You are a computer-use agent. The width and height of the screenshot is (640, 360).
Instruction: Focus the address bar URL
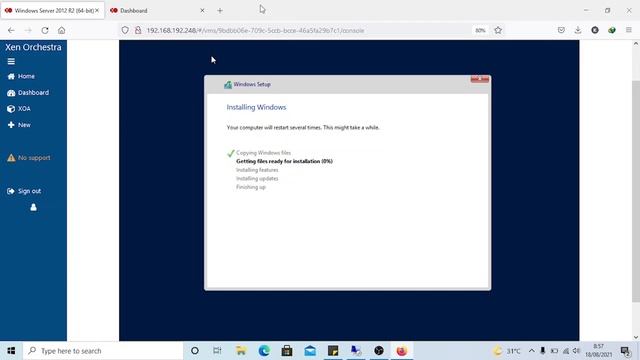click(255, 31)
